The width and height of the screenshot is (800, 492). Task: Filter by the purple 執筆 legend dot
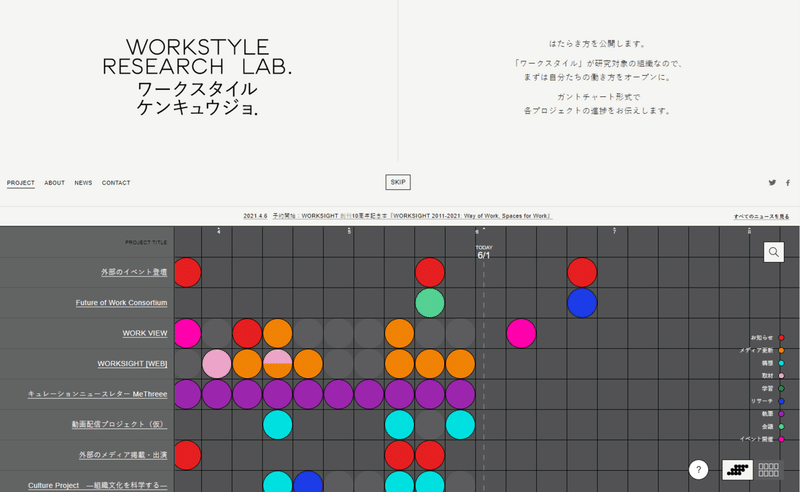(x=781, y=414)
